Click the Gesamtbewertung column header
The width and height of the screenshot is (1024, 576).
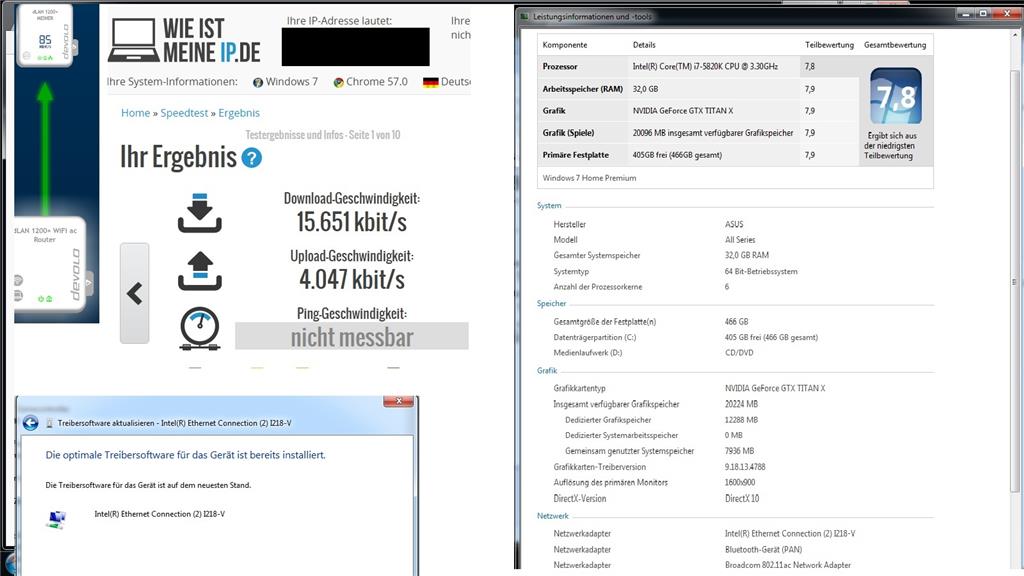pos(895,45)
